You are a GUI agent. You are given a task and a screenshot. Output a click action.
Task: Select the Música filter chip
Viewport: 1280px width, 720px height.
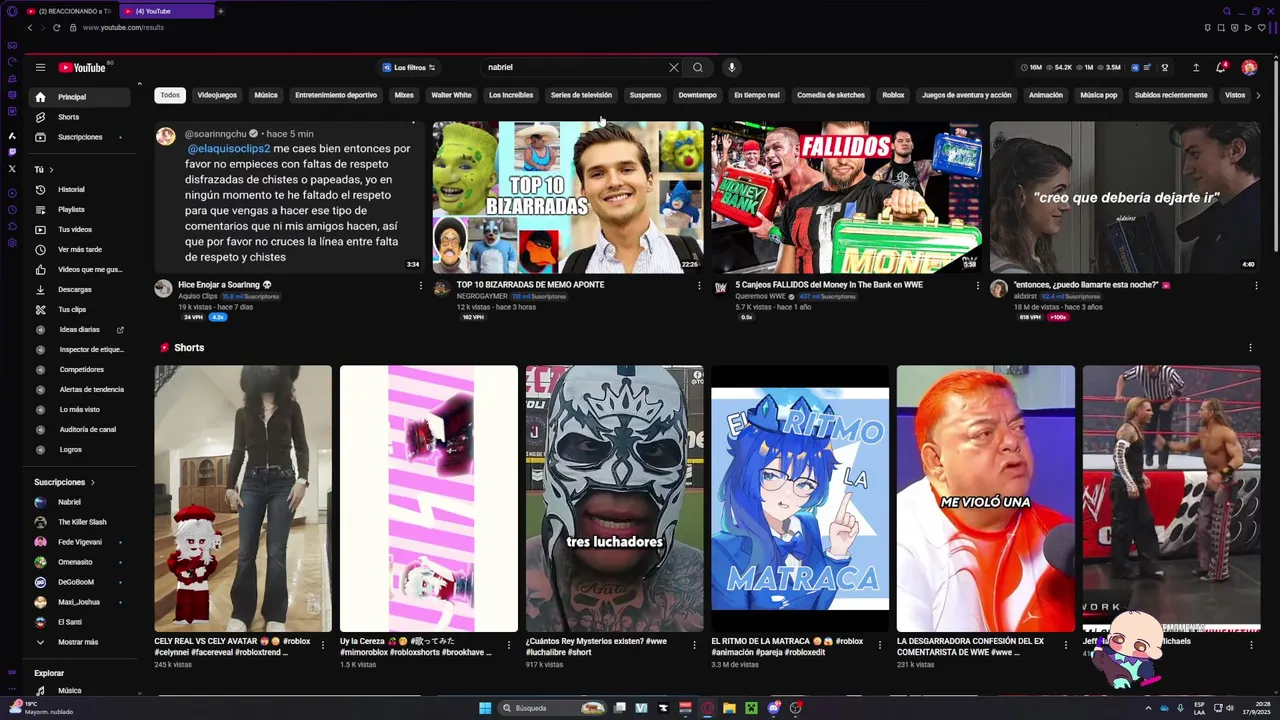click(x=266, y=95)
